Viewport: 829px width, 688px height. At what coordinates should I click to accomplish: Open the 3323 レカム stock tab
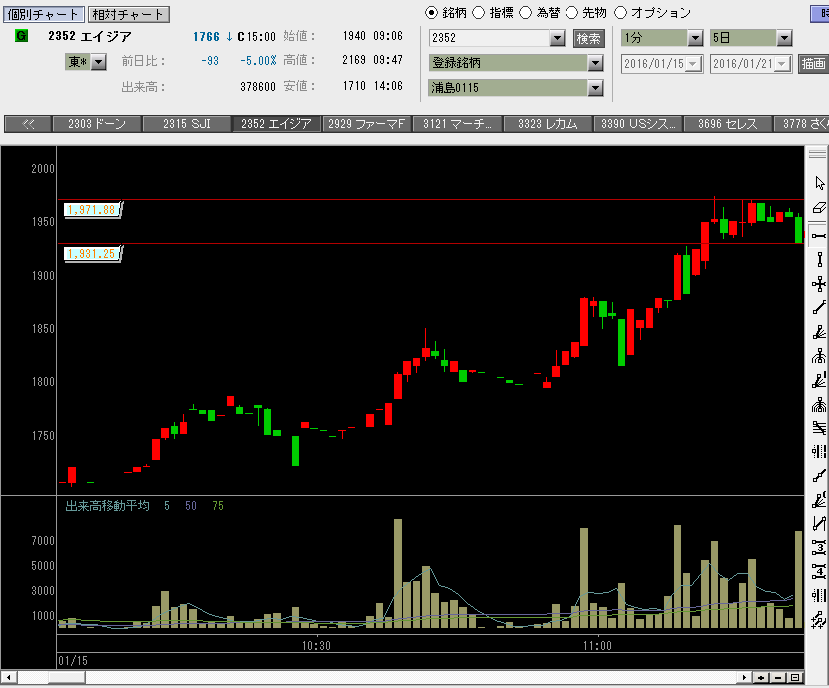(547, 124)
